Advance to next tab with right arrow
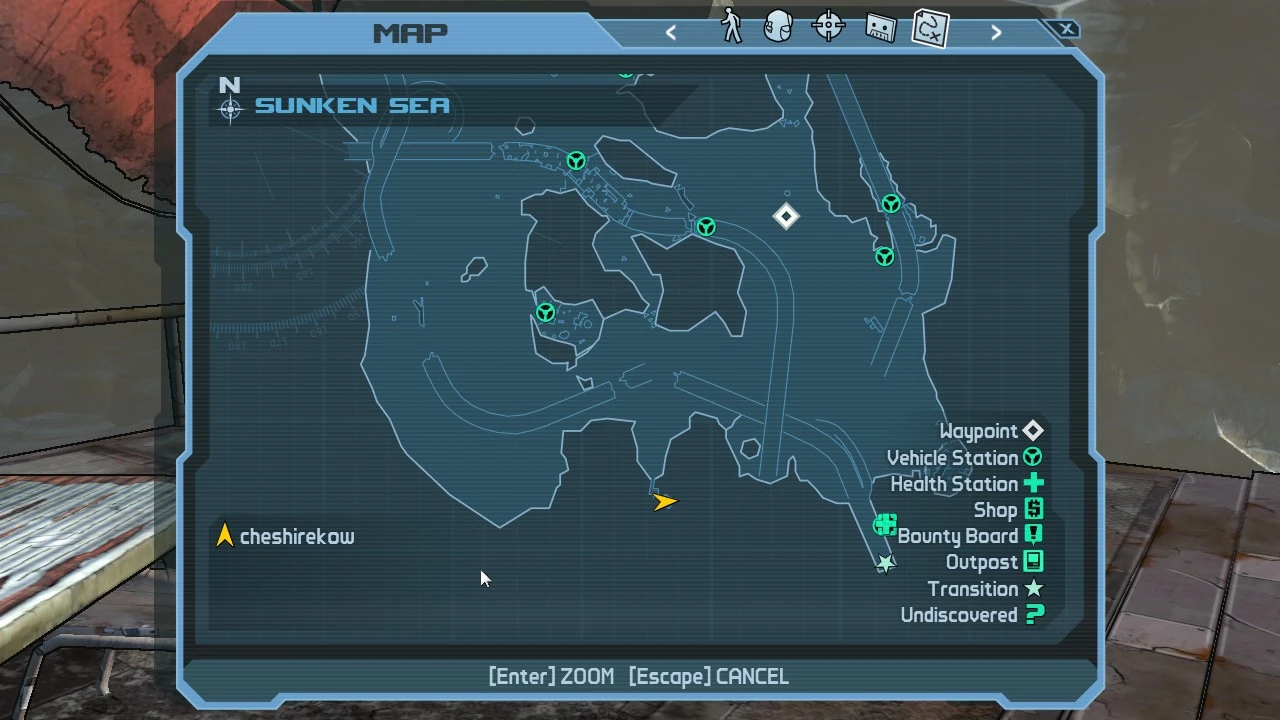 point(996,33)
